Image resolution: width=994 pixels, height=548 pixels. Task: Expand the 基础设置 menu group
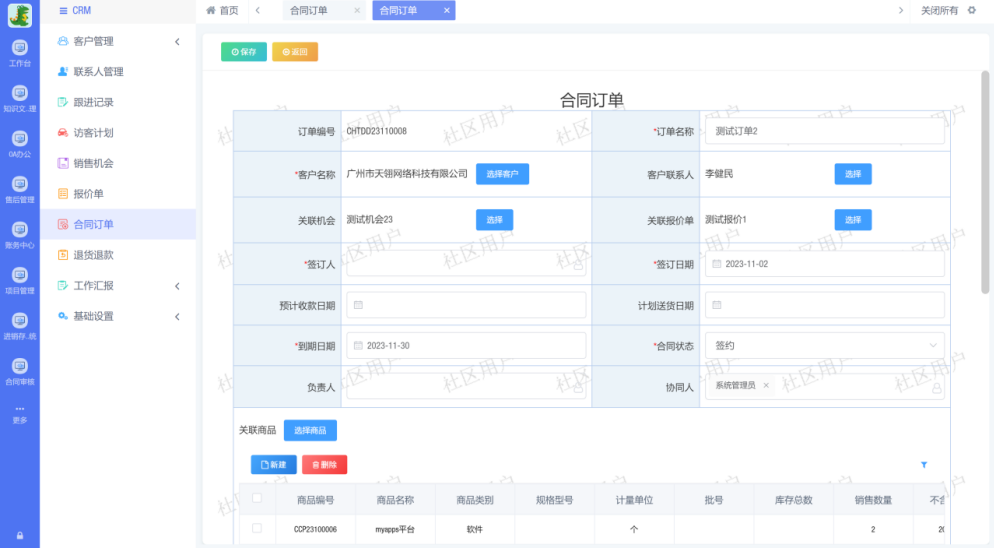pyautogui.click(x=176, y=316)
